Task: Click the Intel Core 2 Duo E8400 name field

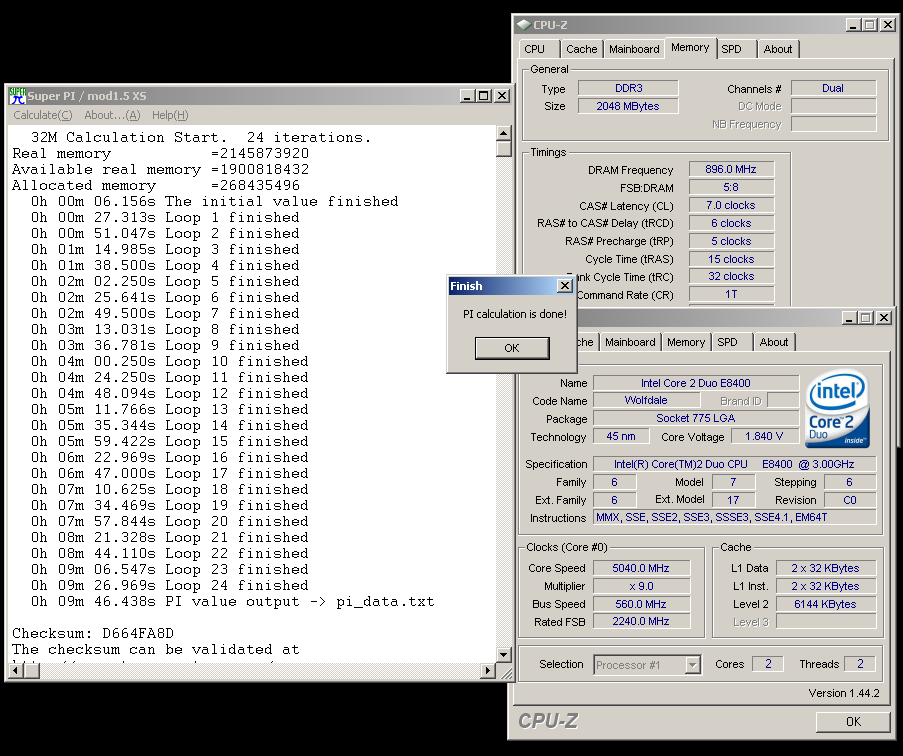Action: [696, 383]
